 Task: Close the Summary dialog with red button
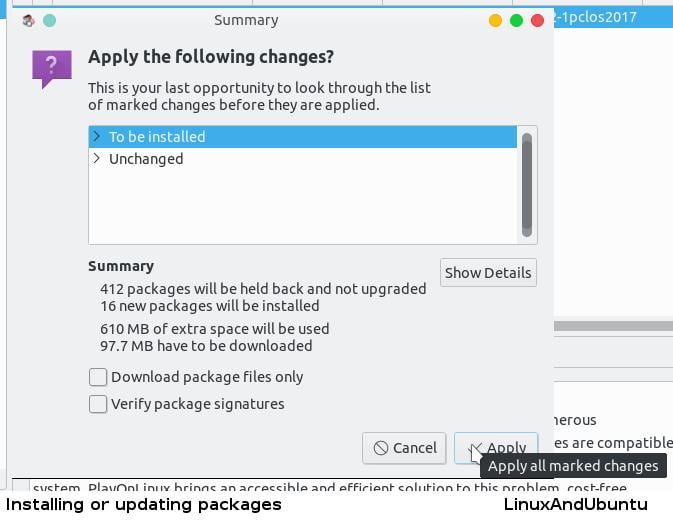[x=539, y=20]
